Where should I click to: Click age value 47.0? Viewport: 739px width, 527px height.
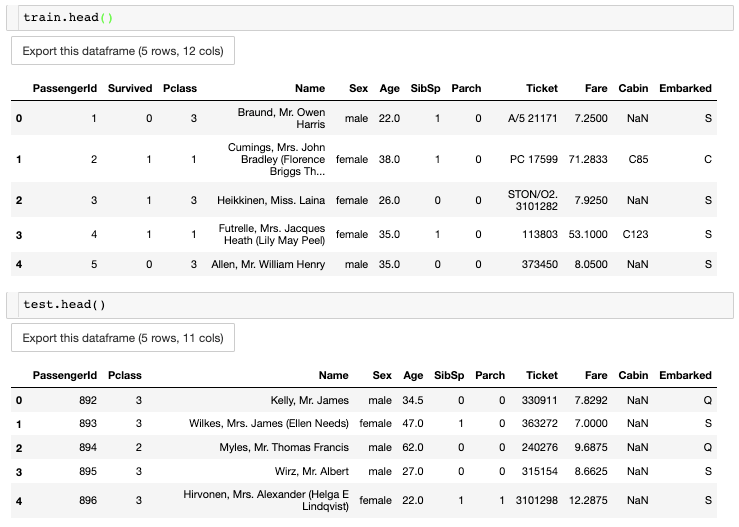(x=413, y=424)
